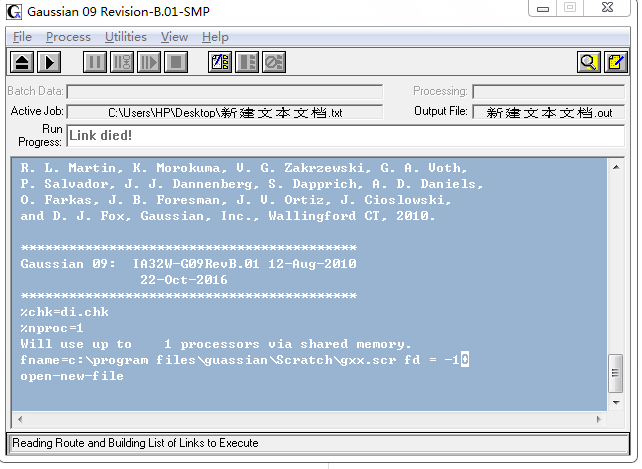Click the 'Gaussian 09: IA32W-G09RevB.01' line
This screenshot has height=469, width=642.
[188, 264]
